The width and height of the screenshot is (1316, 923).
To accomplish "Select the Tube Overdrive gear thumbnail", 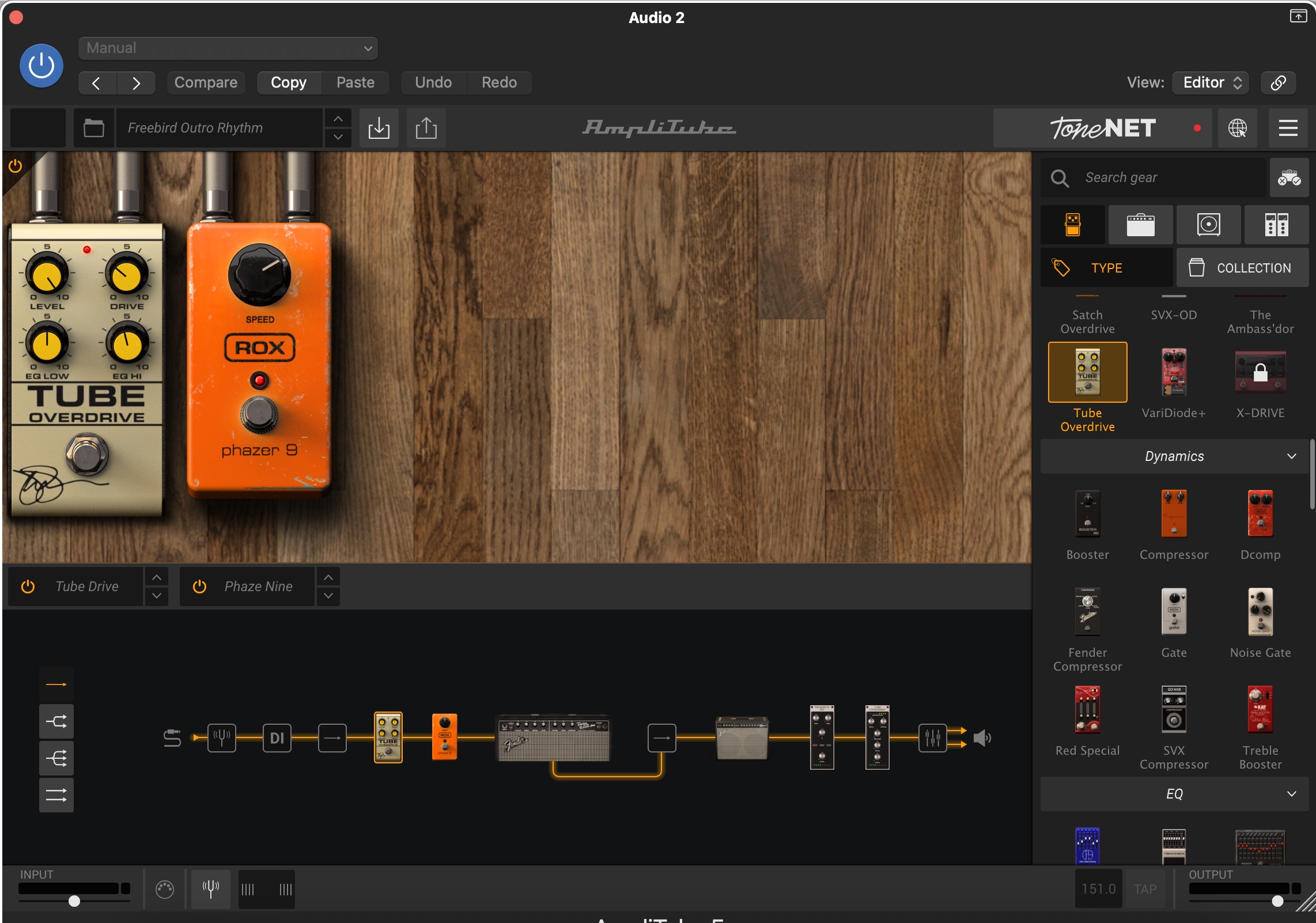I will pos(1088,372).
